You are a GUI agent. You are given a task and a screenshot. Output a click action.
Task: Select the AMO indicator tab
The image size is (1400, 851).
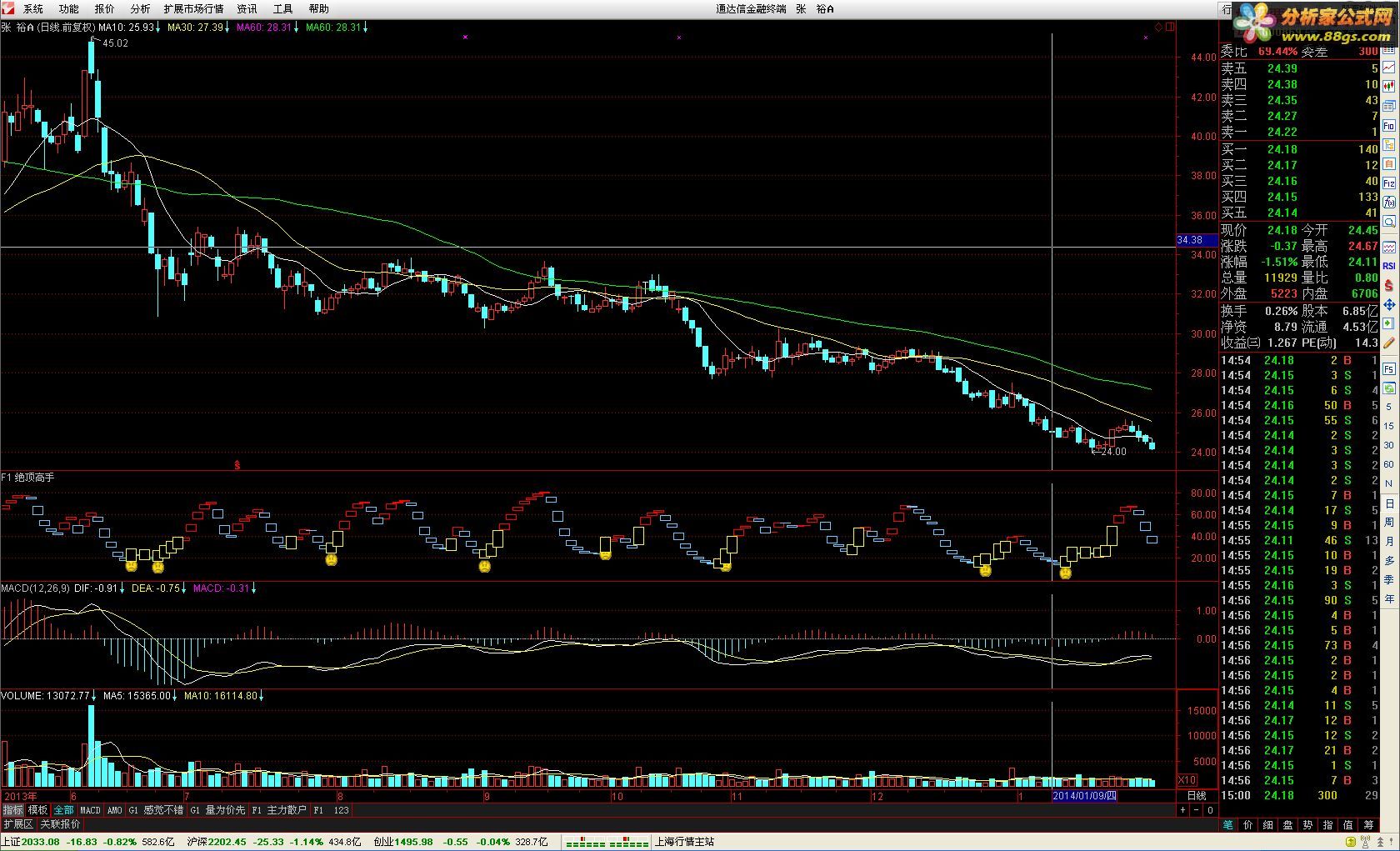click(115, 810)
